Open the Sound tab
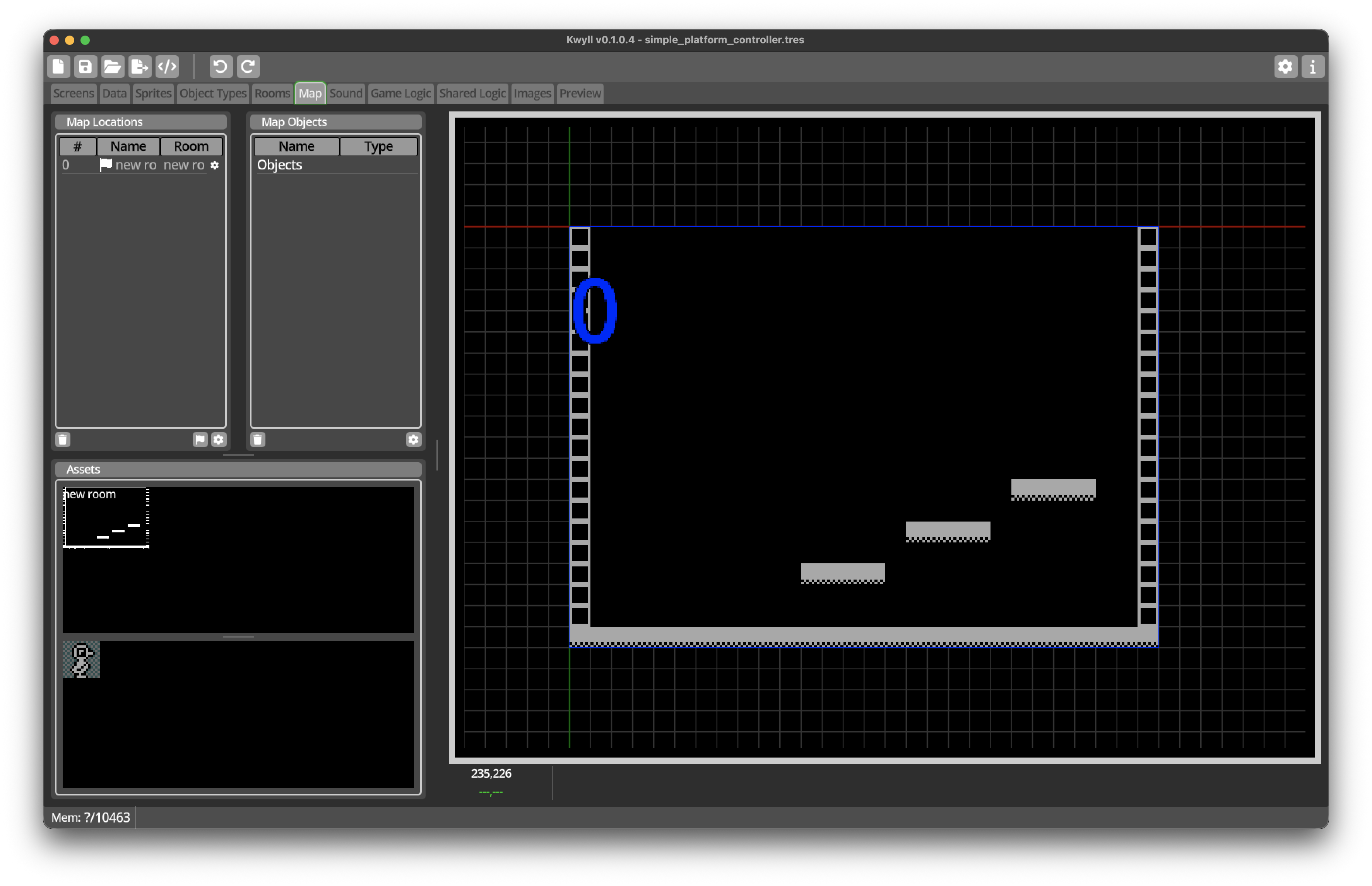The width and height of the screenshot is (1372, 886). tap(346, 93)
